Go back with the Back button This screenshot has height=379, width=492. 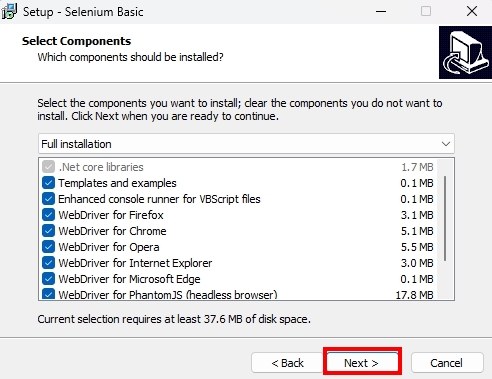287,363
